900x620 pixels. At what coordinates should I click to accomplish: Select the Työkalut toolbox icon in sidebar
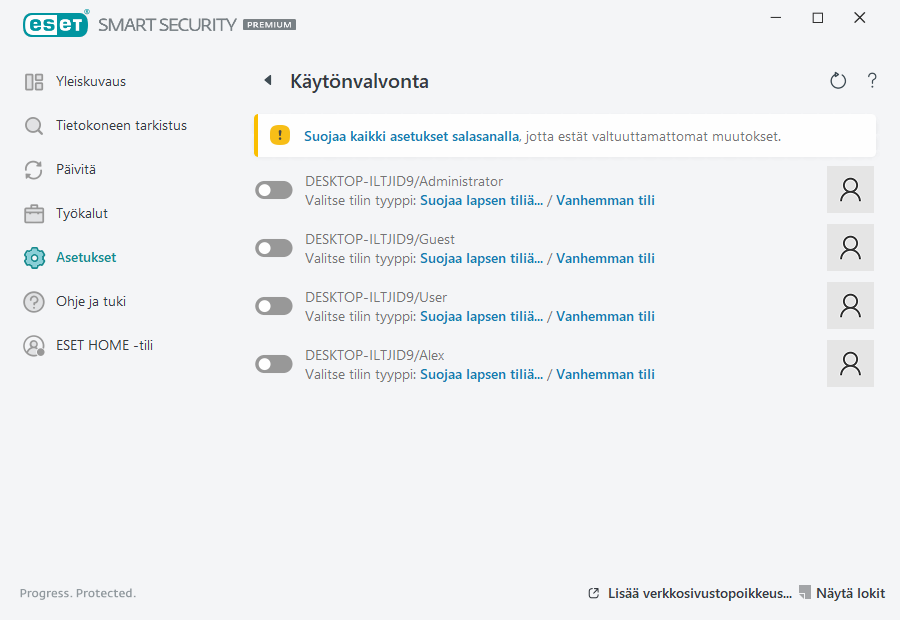pyautogui.click(x=31, y=213)
